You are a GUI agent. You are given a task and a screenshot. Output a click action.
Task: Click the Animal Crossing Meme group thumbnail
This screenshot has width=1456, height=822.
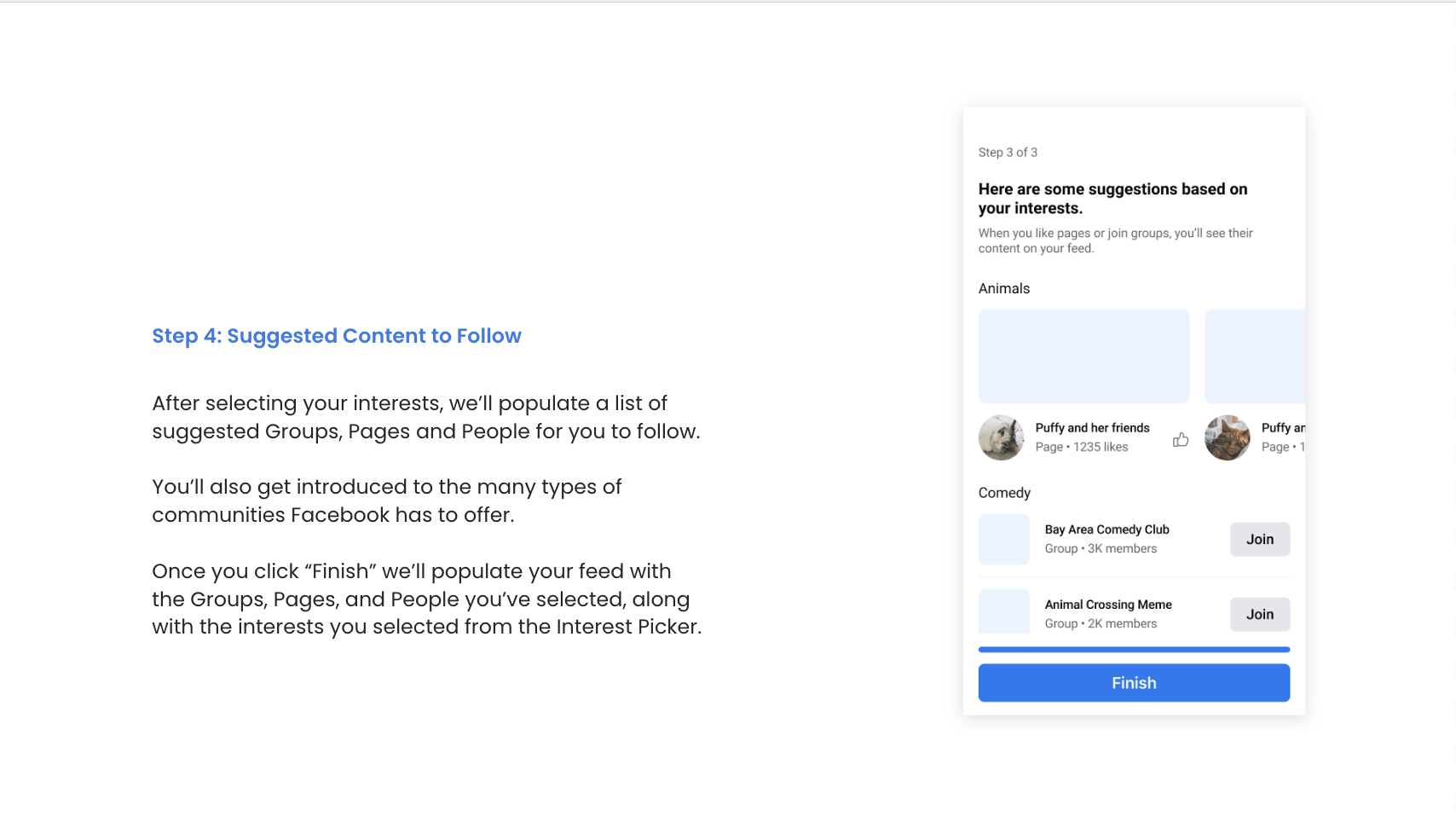pos(1004,611)
